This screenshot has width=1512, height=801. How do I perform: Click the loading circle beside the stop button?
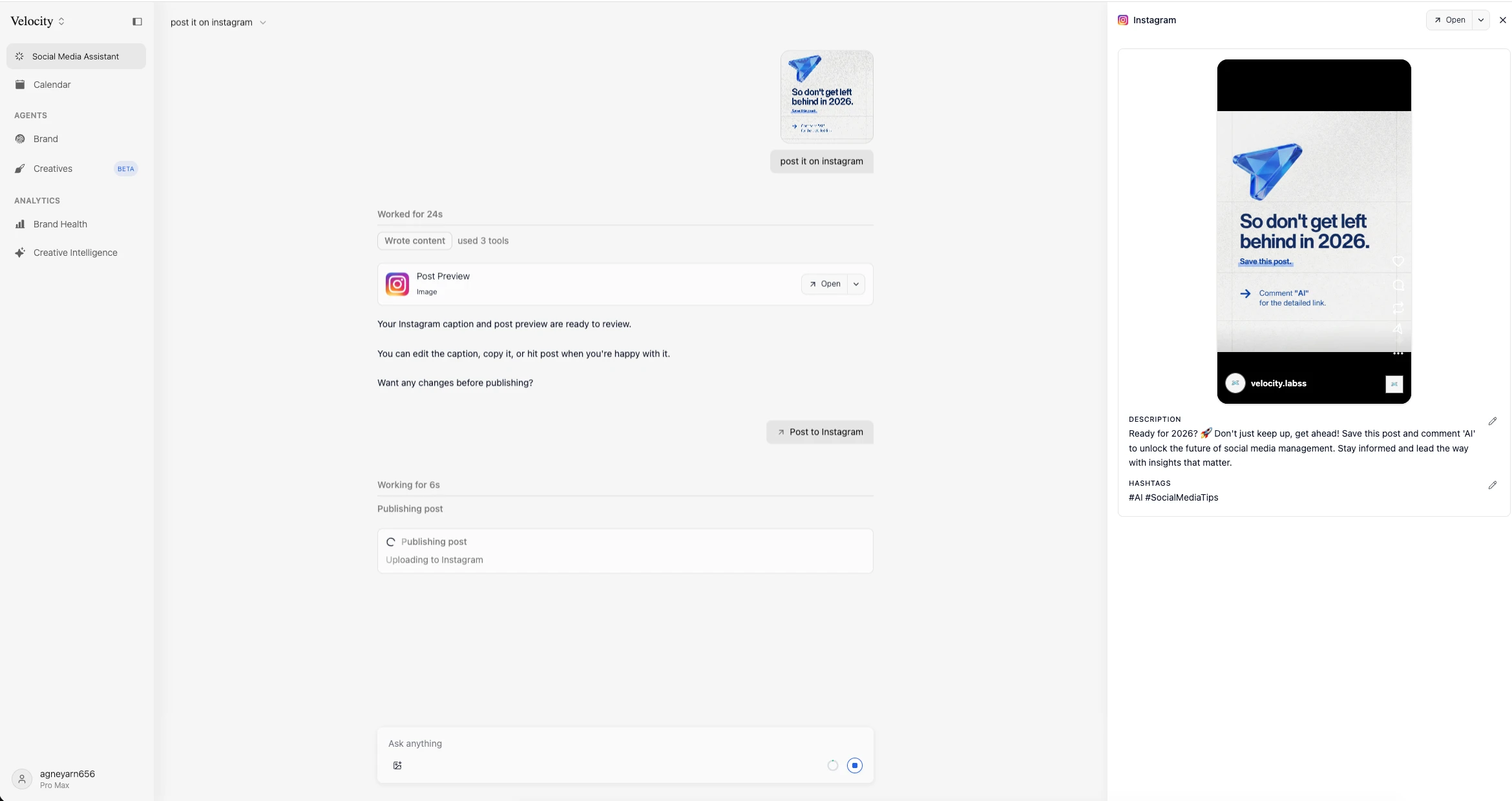point(833,765)
